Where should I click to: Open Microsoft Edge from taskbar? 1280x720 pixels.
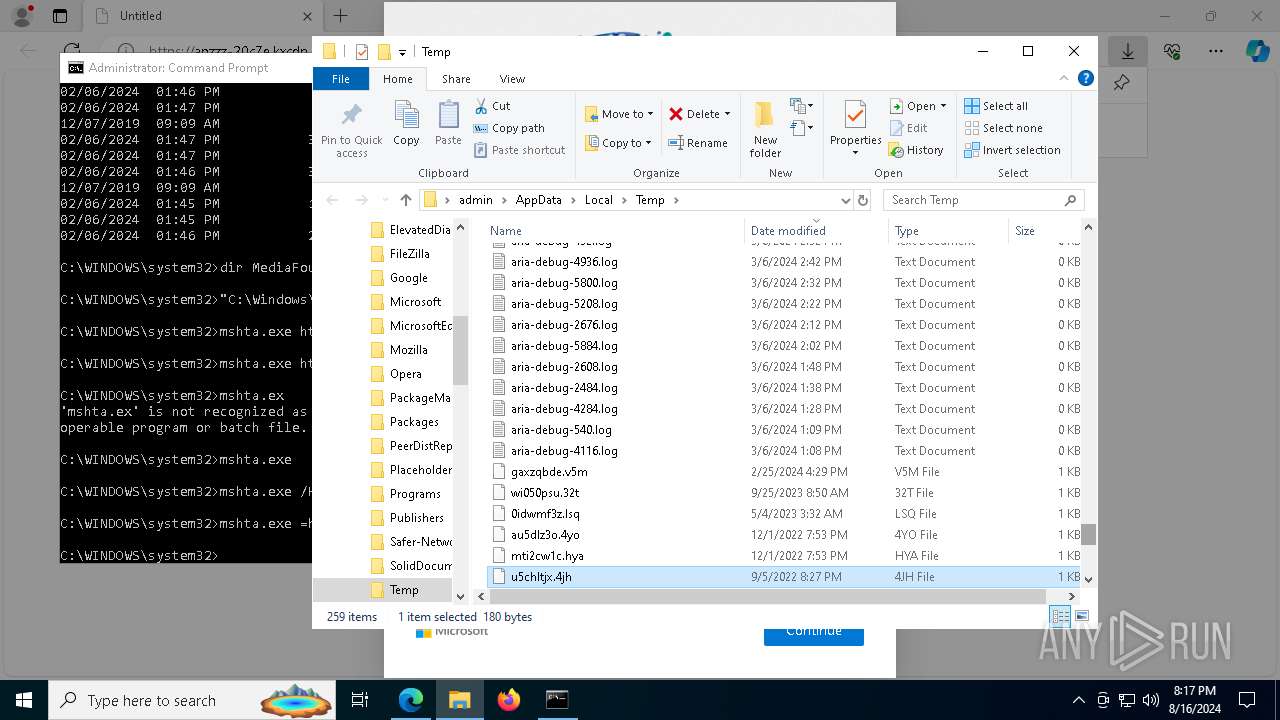click(x=411, y=700)
